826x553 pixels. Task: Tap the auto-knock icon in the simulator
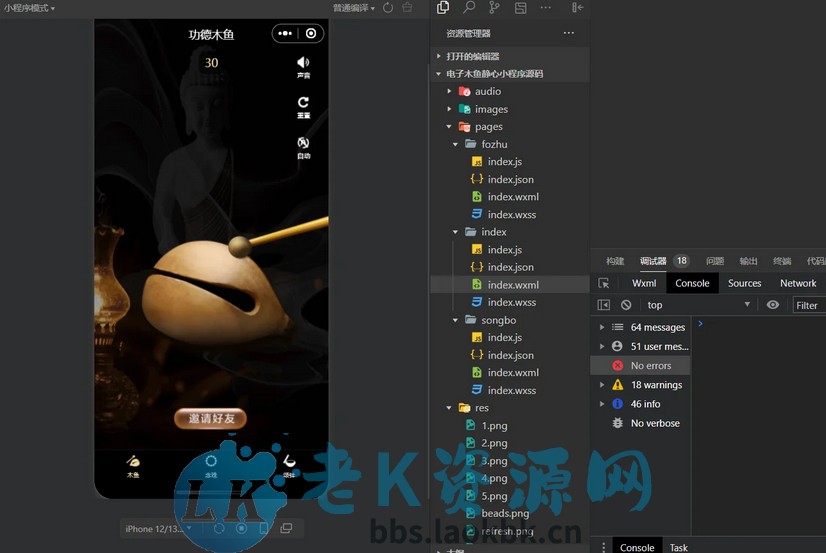coord(303,147)
